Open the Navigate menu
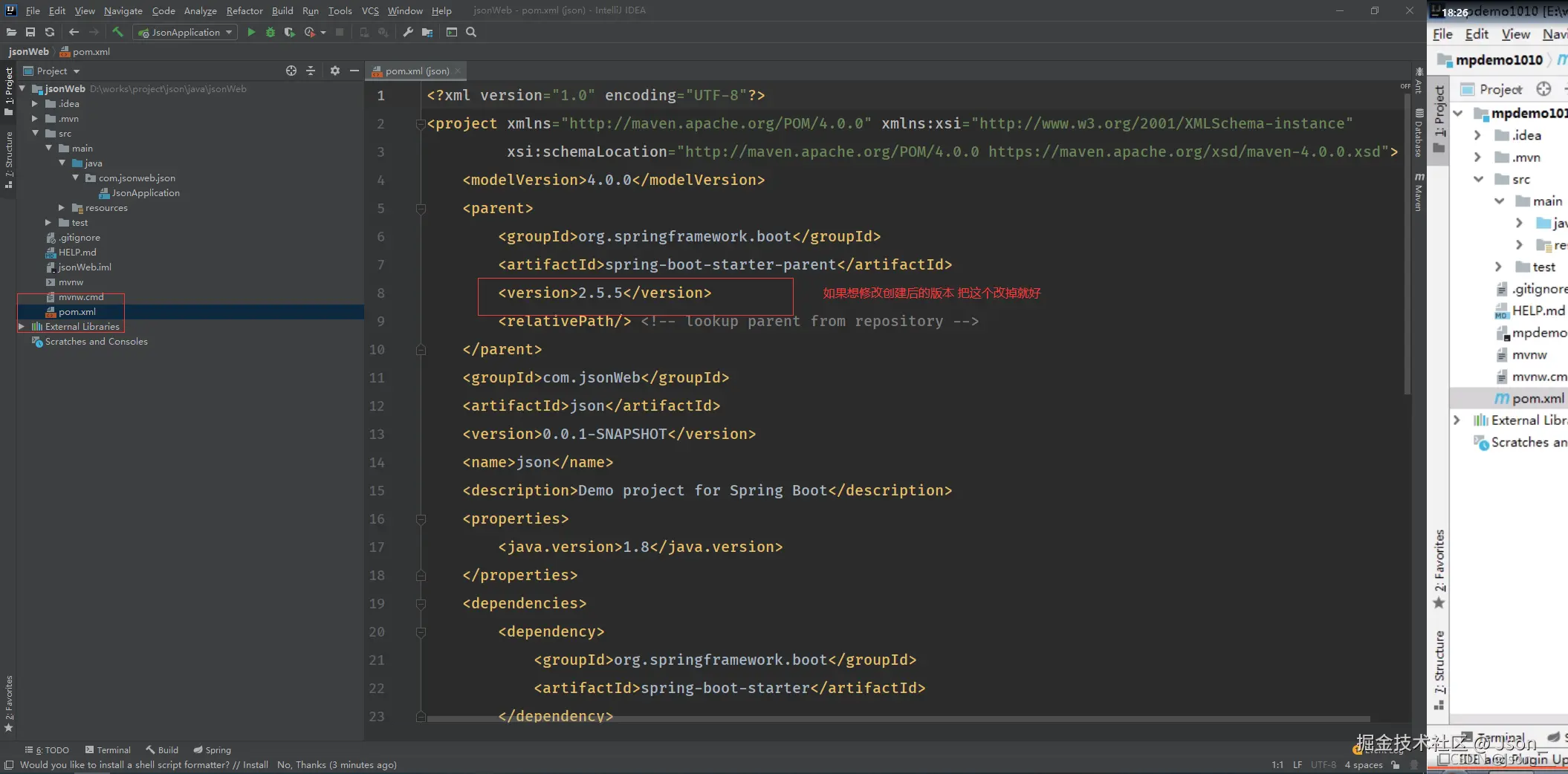 [123, 10]
